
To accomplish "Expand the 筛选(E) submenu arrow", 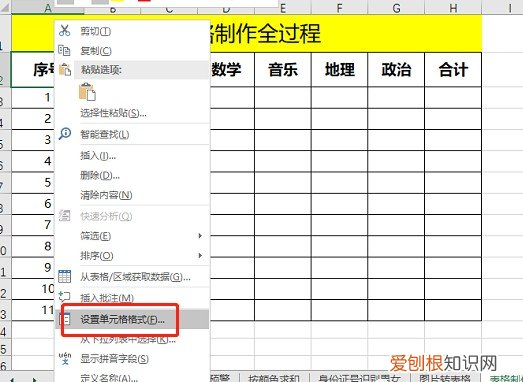I will (200, 236).
